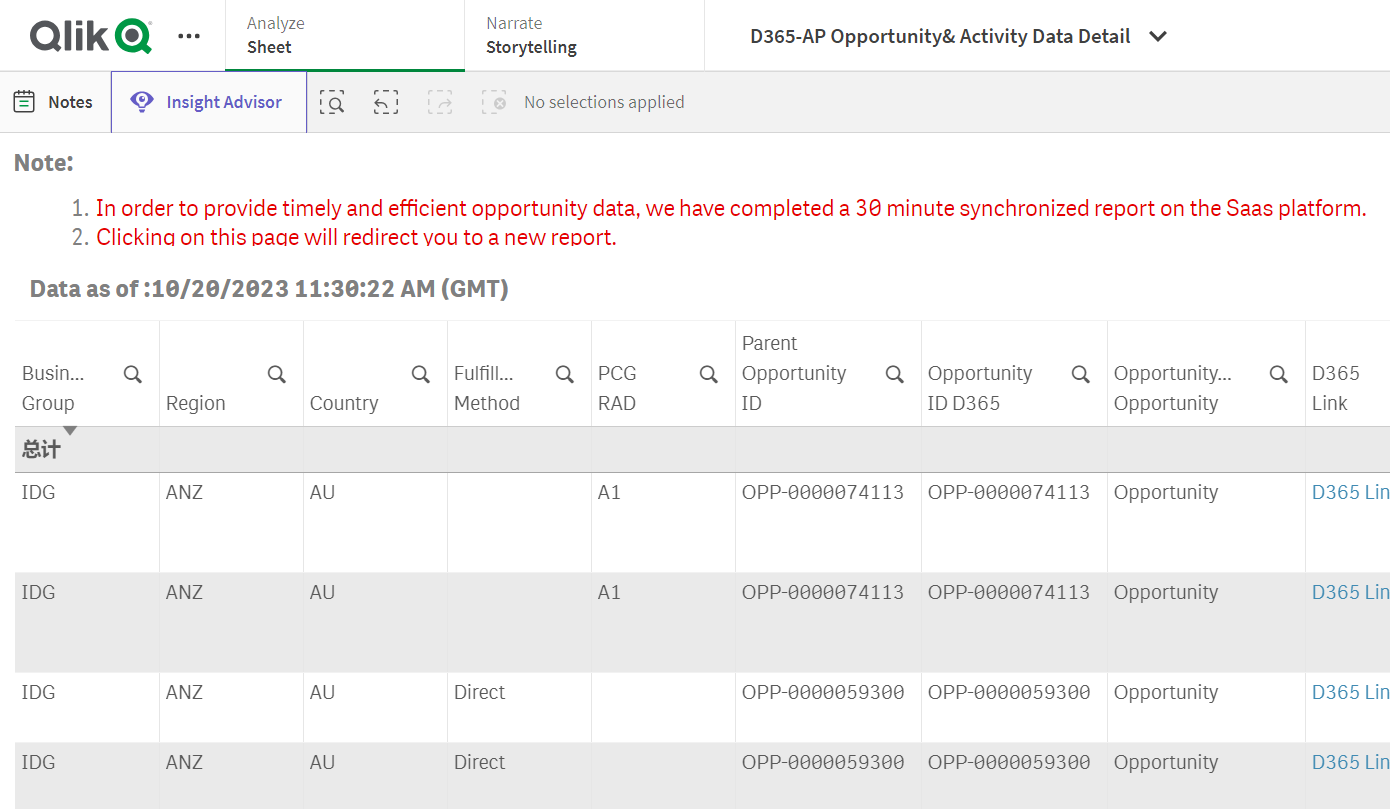Open the three-dot navigation menu
This screenshot has height=809, width=1390.
point(188,36)
